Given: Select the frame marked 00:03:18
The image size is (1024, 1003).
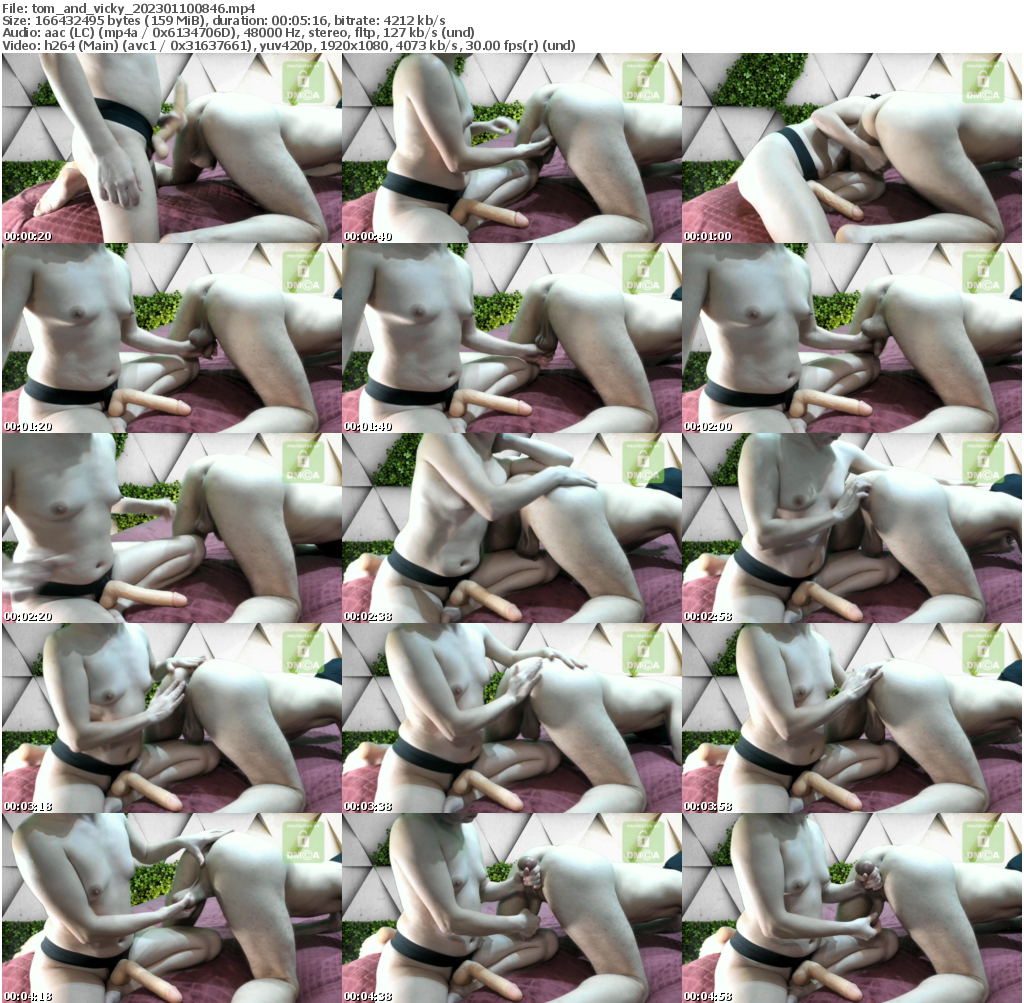Looking at the screenshot, I should (x=171, y=718).
